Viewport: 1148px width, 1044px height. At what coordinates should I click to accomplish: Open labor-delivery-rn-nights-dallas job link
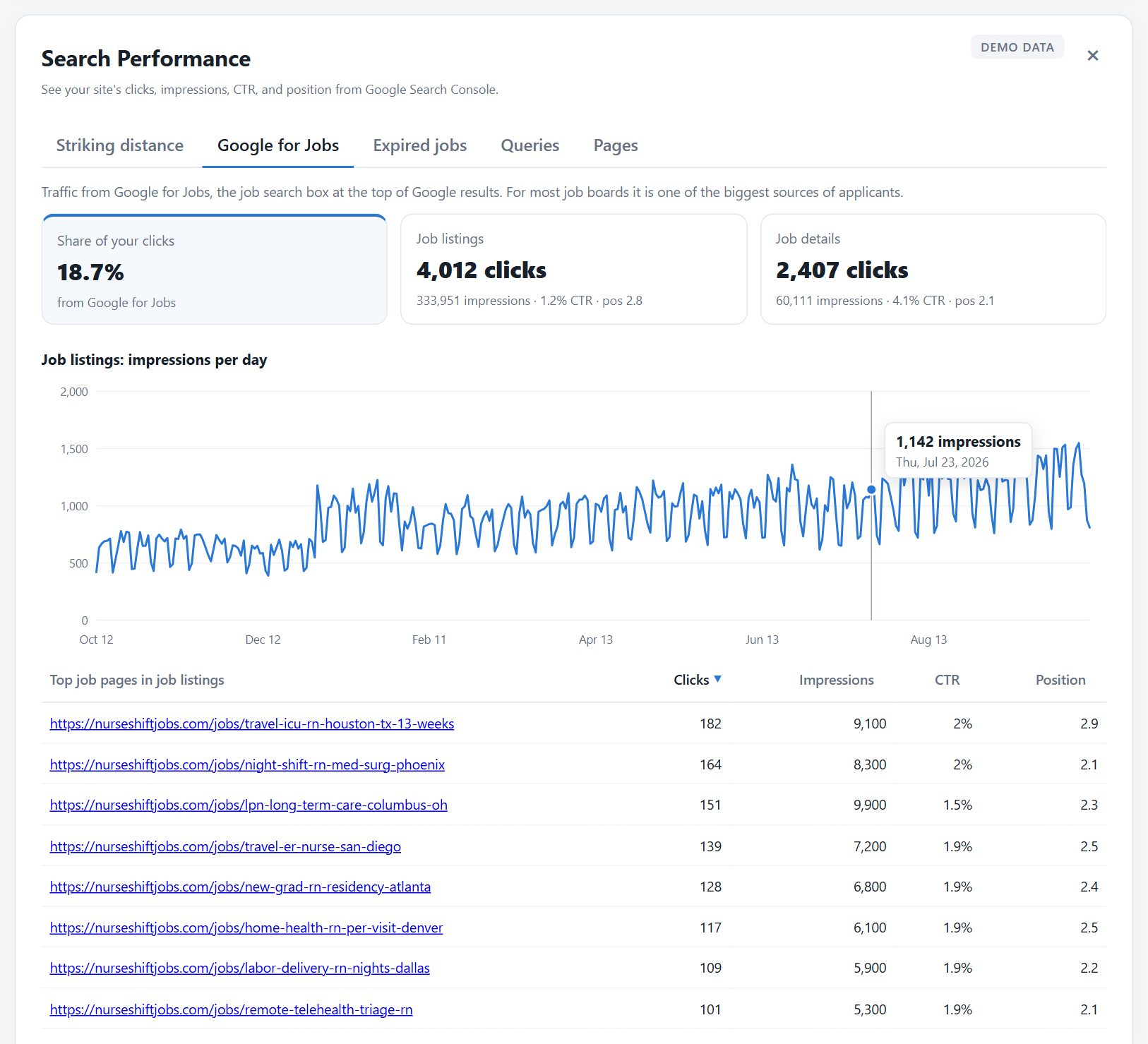(240, 968)
